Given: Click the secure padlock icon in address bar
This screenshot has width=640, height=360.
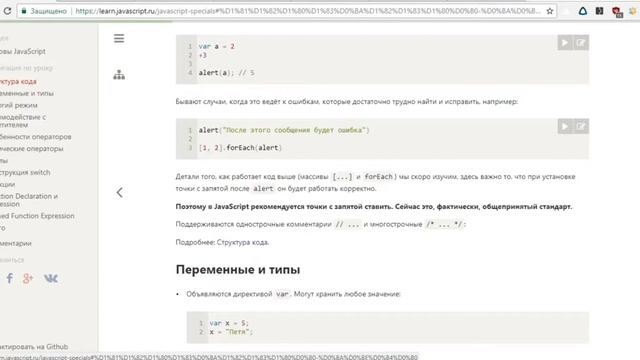Looking at the screenshot, I should 24,11.
